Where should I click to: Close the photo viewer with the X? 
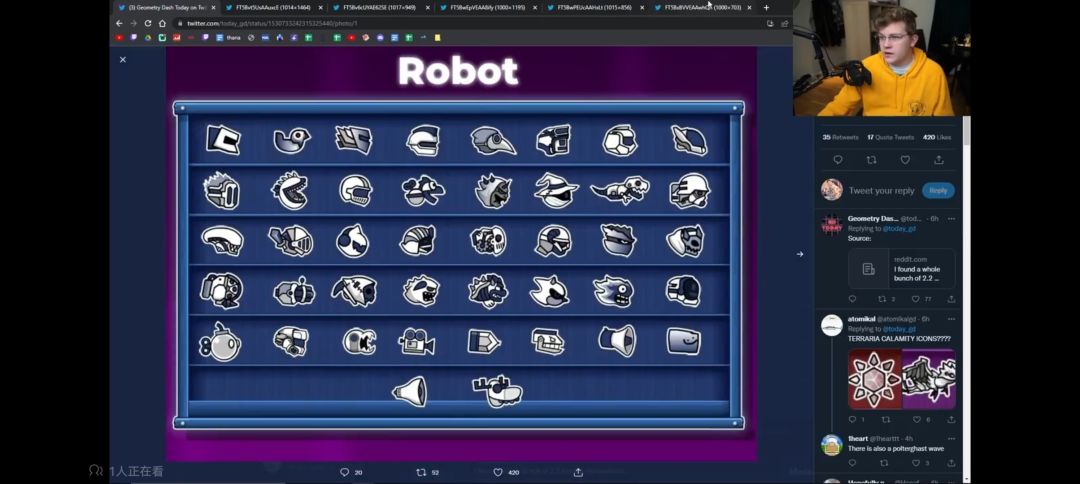(123, 60)
